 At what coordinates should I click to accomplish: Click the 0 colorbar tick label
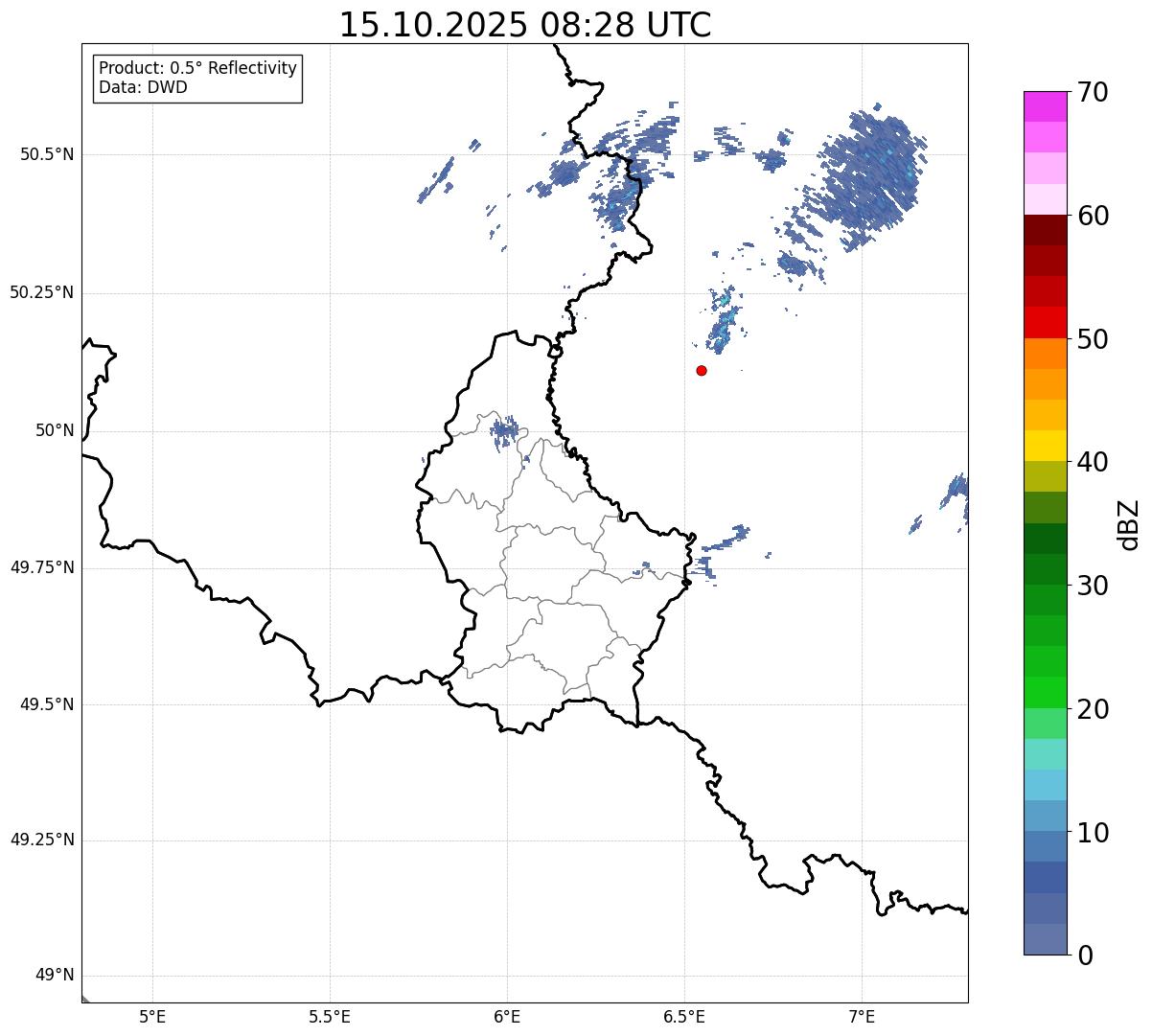[1084, 955]
